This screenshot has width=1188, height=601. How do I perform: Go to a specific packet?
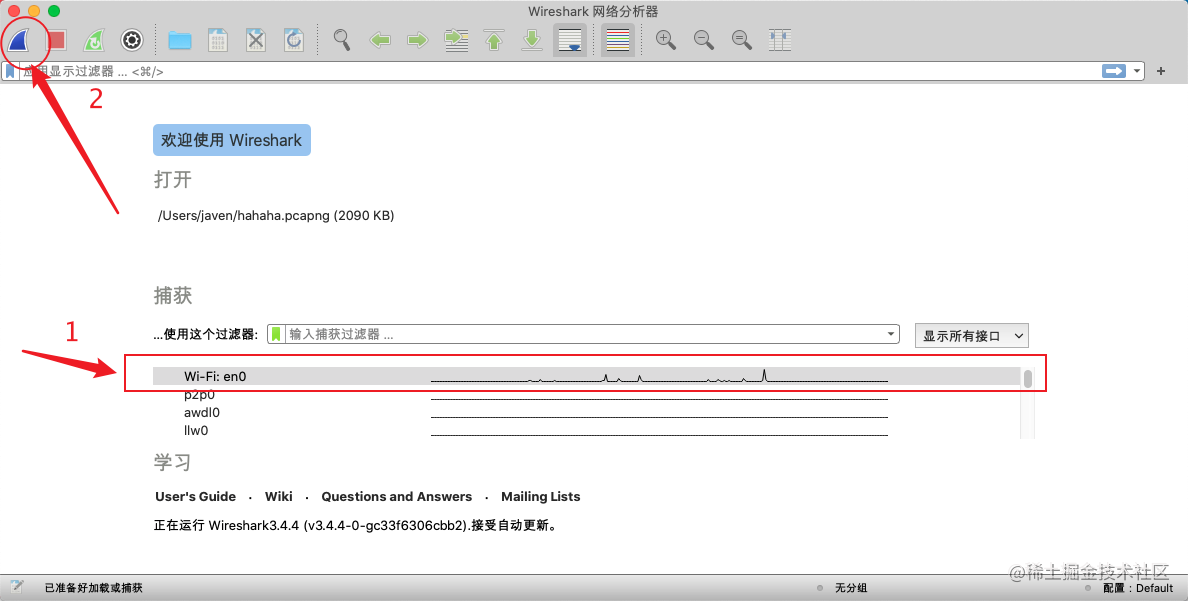(x=456, y=39)
